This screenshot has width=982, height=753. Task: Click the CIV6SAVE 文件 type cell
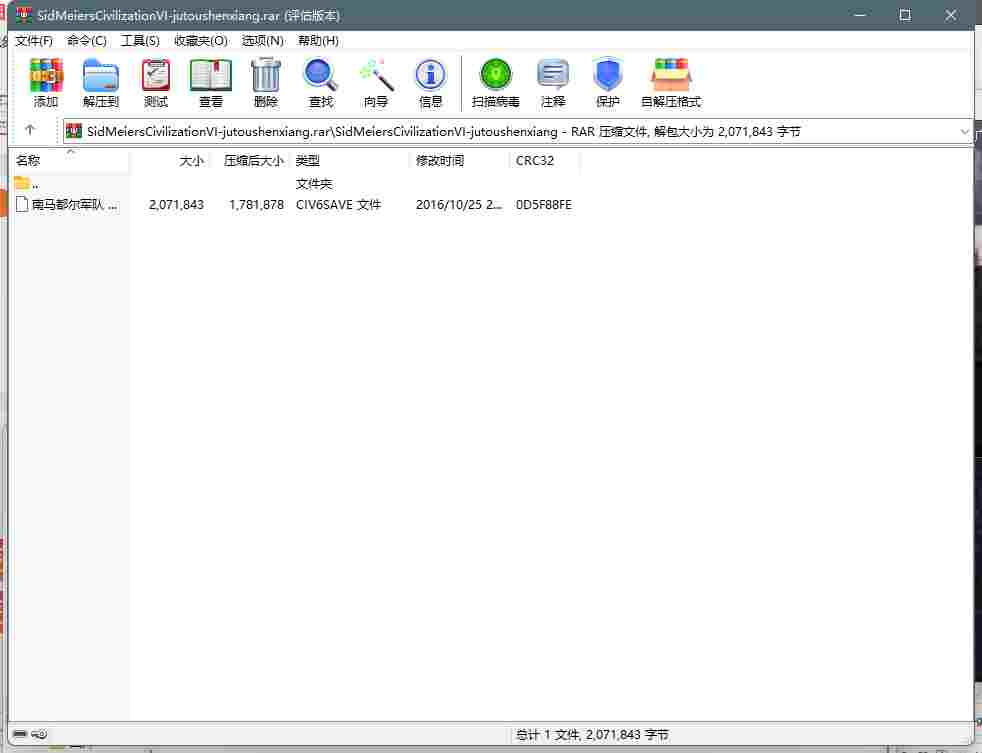[338, 205]
